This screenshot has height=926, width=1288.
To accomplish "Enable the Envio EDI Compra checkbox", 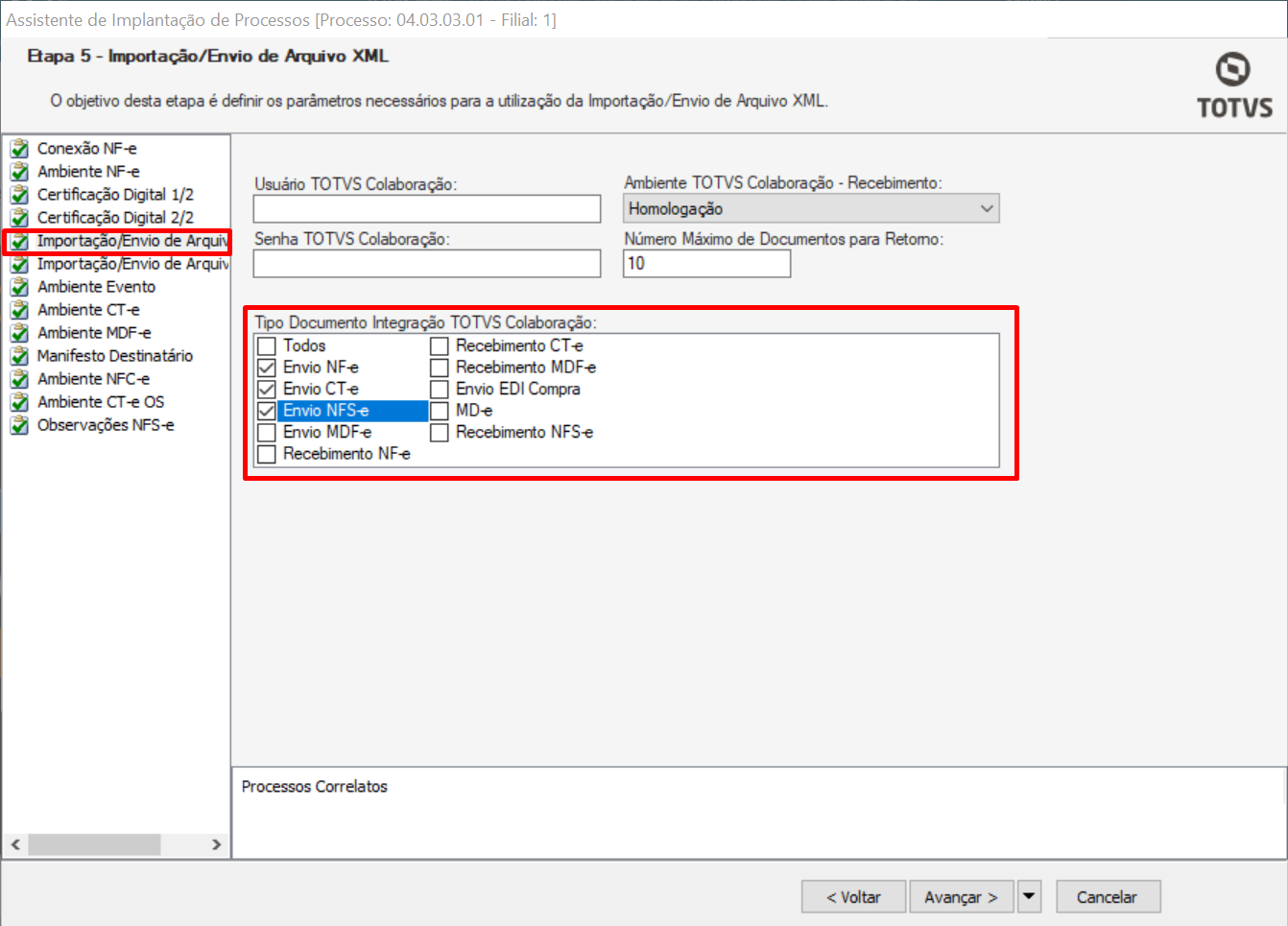I will [440, 390].
